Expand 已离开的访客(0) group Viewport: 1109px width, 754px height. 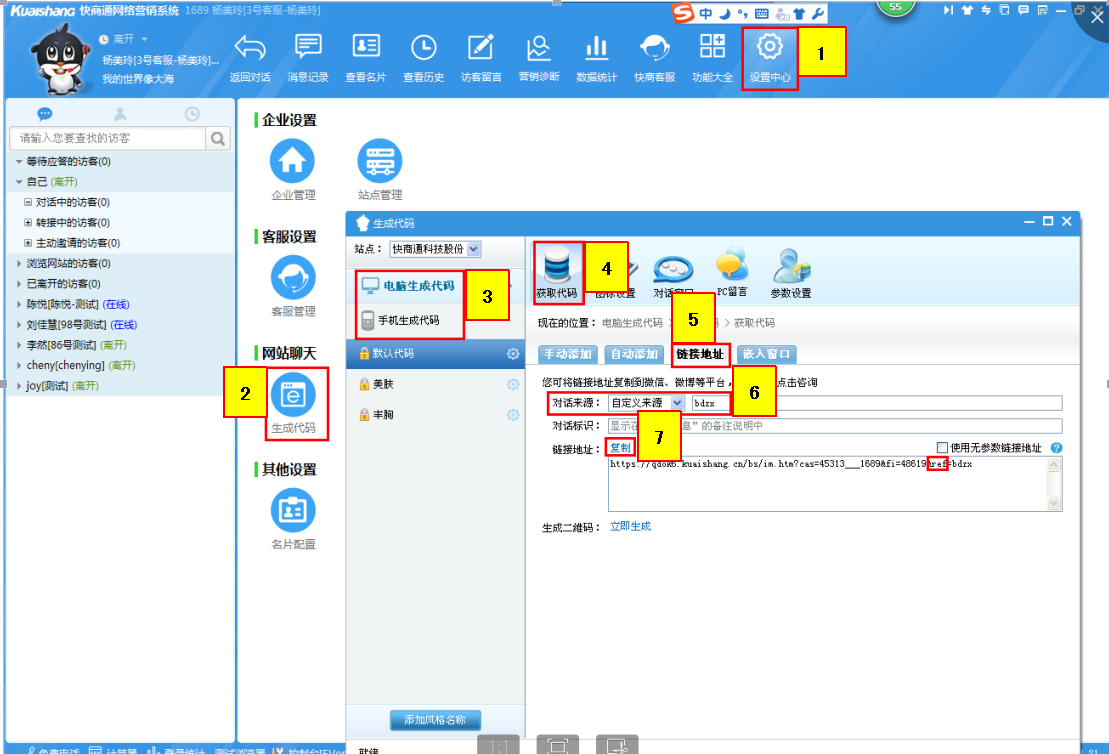pos(19,284)
